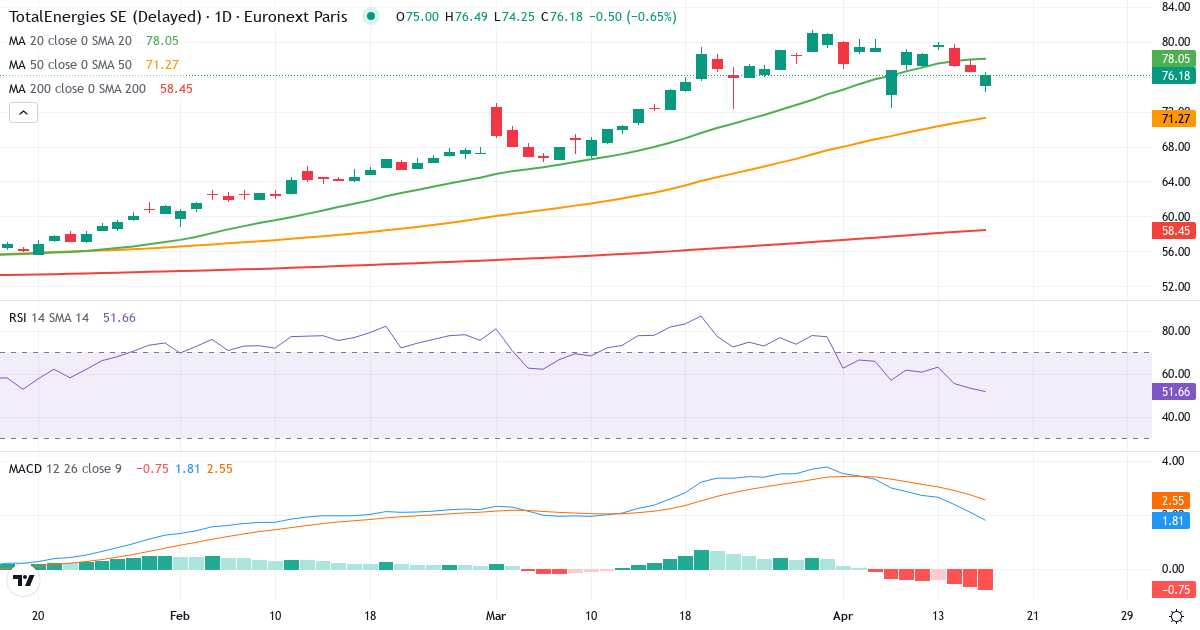The height and width of the screenshot is (630, 1200).
Task: Click the Mar label on time axis
Action: tap(497, 616)
